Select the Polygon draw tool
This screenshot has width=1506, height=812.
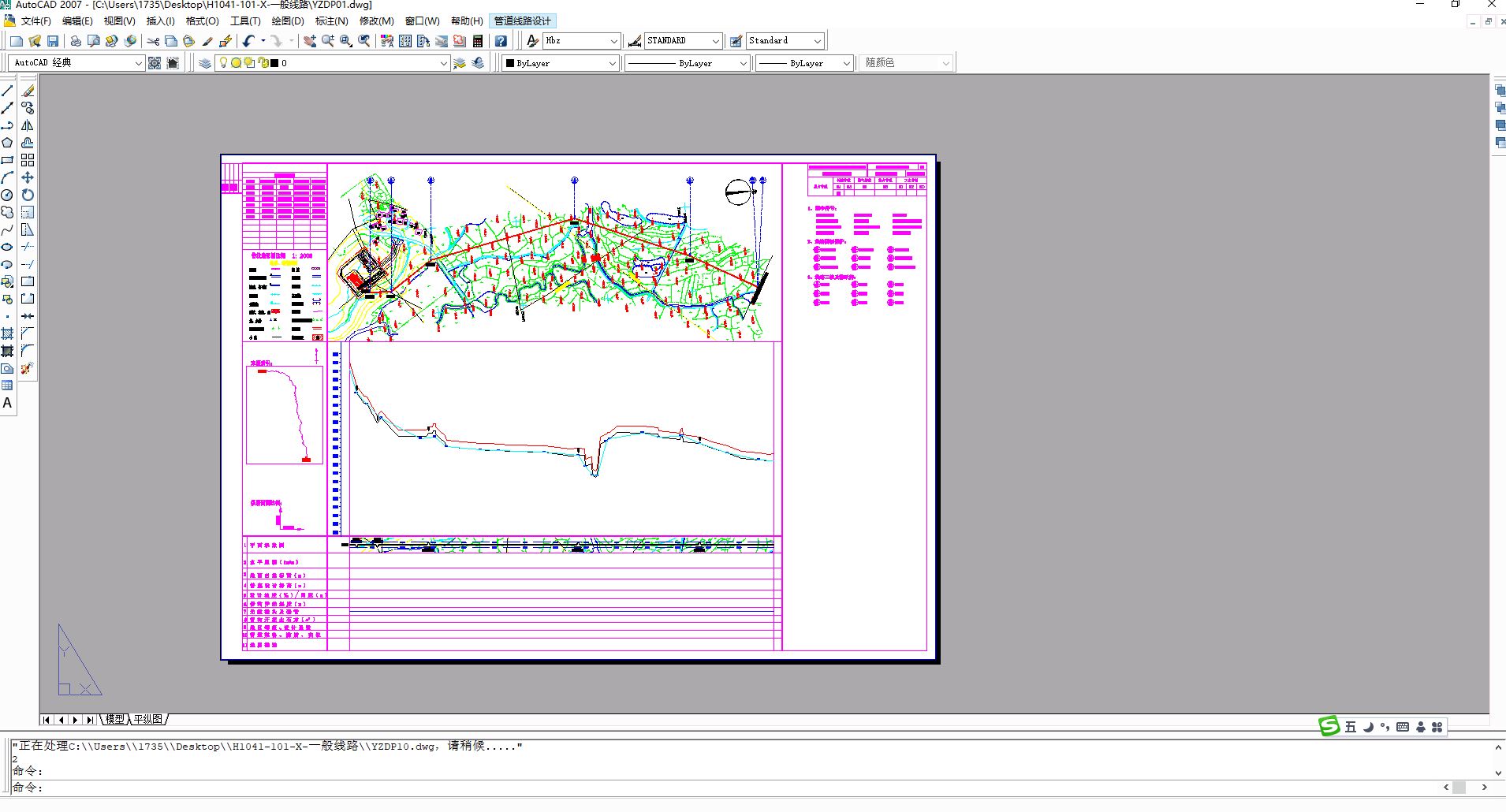tap(7, 143)
